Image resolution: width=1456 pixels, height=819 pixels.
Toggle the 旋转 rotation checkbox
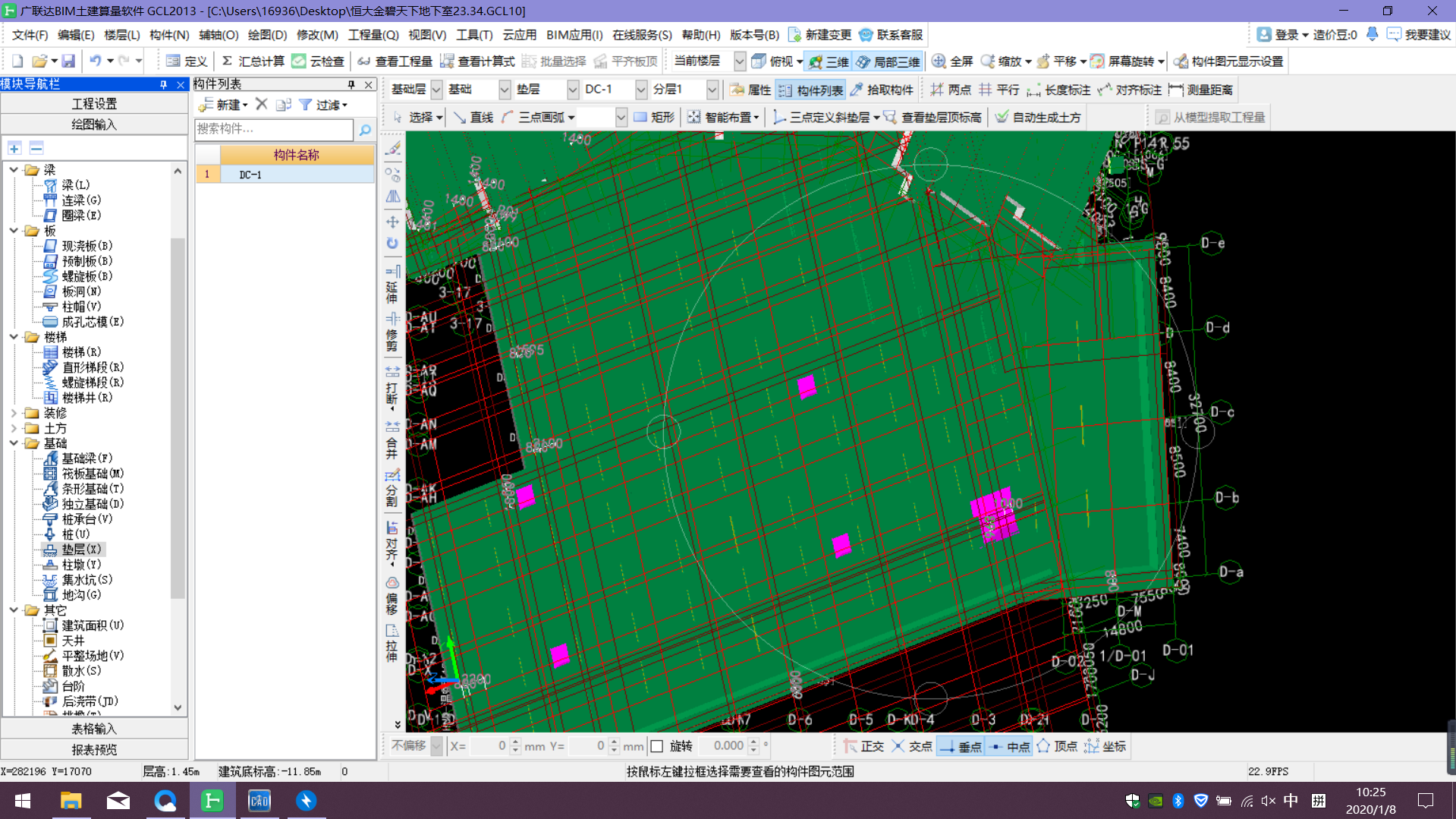tap(657, 746)
